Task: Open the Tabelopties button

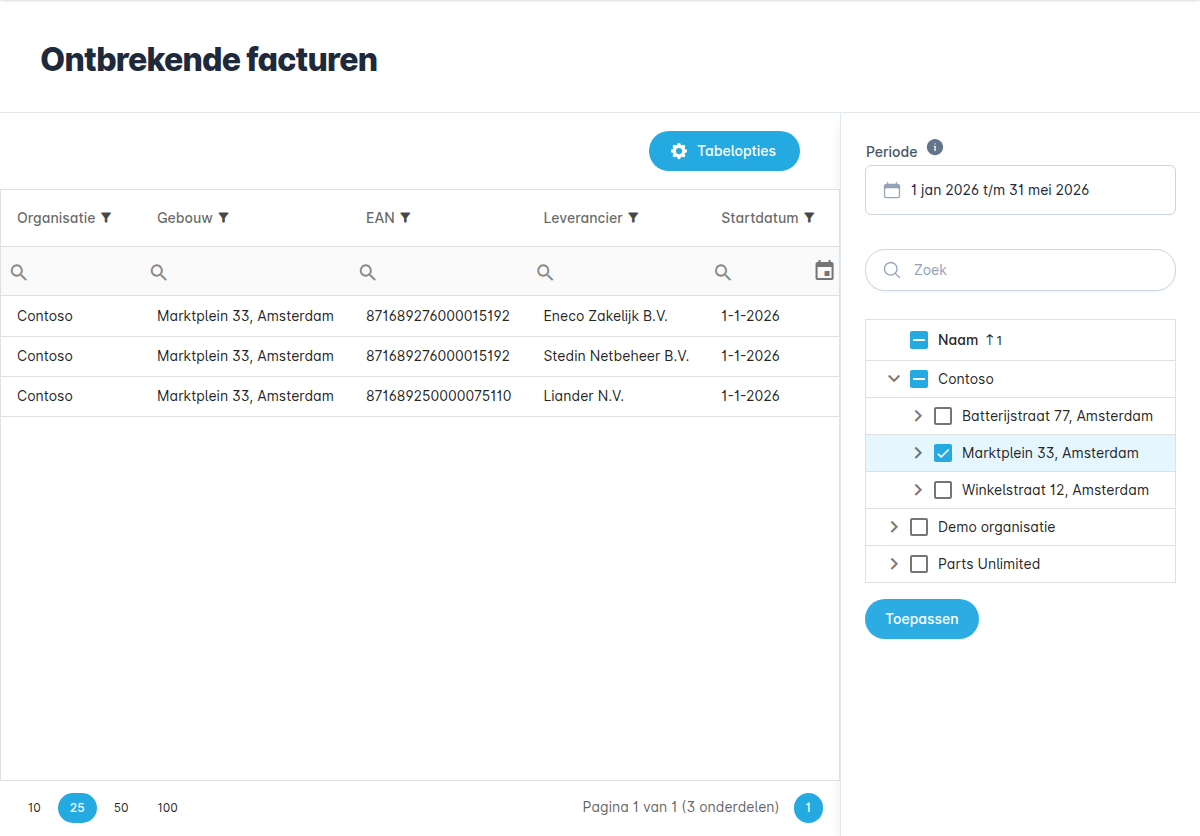Action: [724, 151]
